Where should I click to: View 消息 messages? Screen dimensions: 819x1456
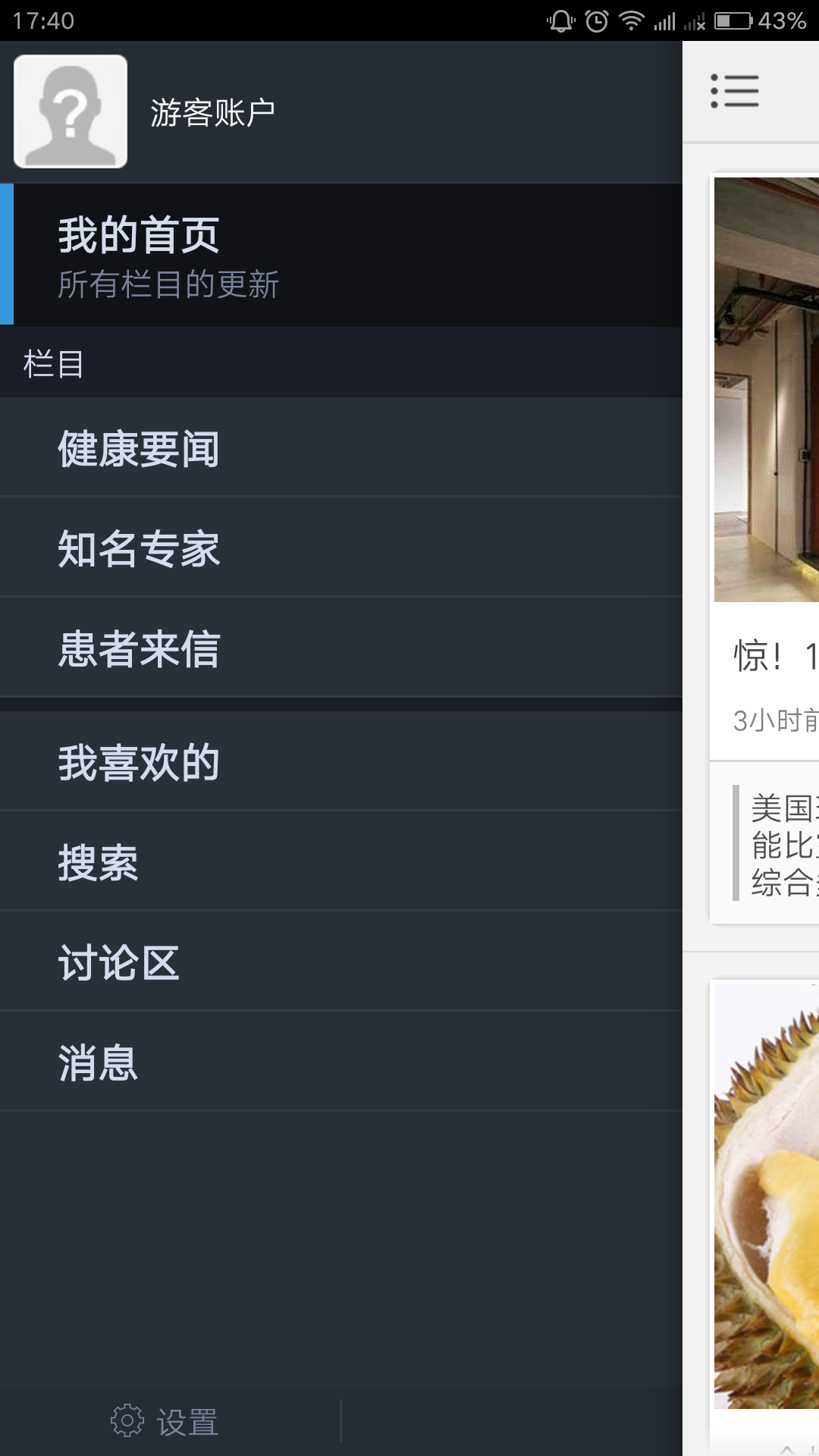tap(341, 1062)
